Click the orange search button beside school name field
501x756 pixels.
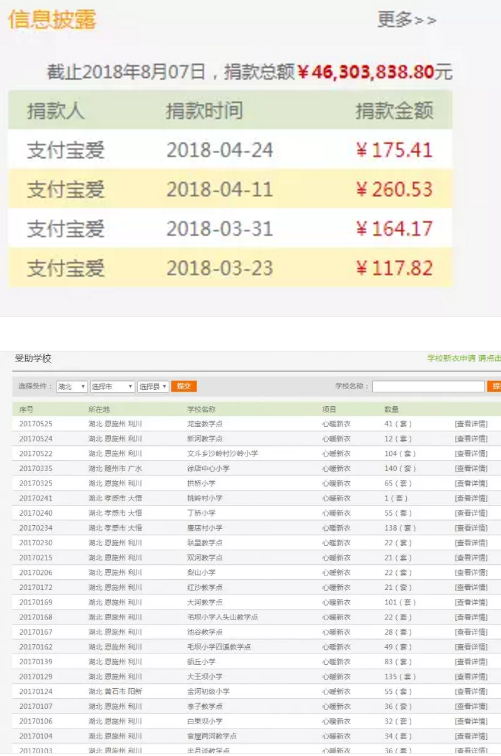(494, 386)
